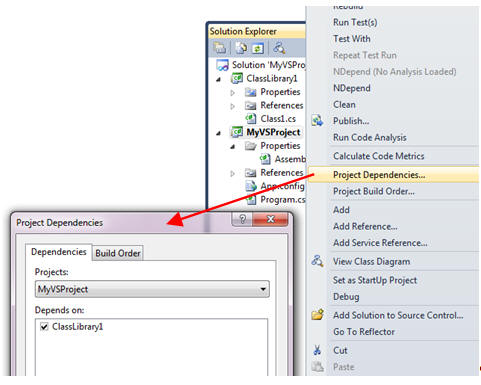The height and width of the screenshot is (385, 481).
Task: Collapse the ClassLibrary1 project node
Action: 219,79
